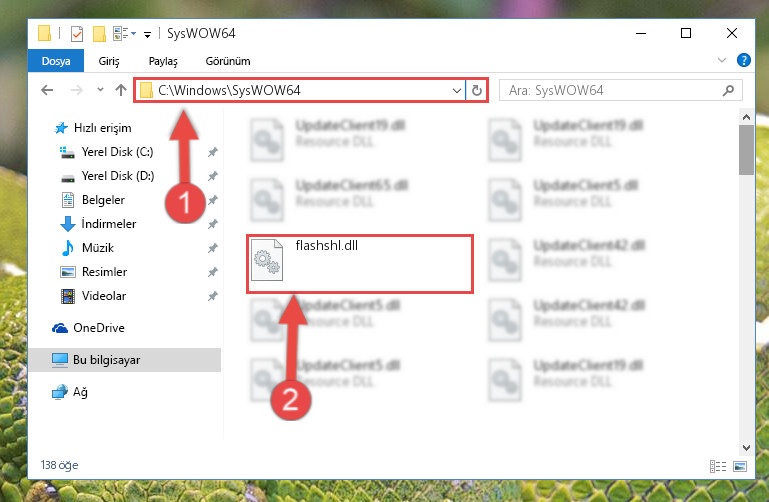Click the Back navigation arrow
The image size is (769, 502).
pos(47,90)
